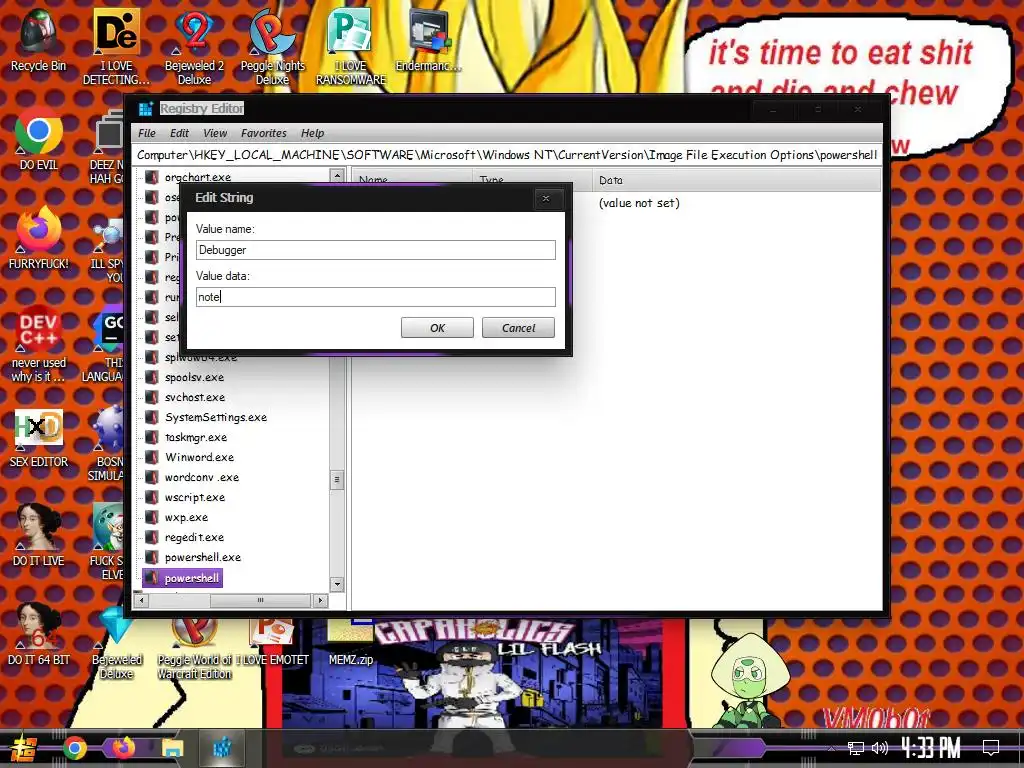Open the 'DO EVIL' Chrome desktop icon
This screenshot has height=768, width=1024.
(x=39, y=138)
